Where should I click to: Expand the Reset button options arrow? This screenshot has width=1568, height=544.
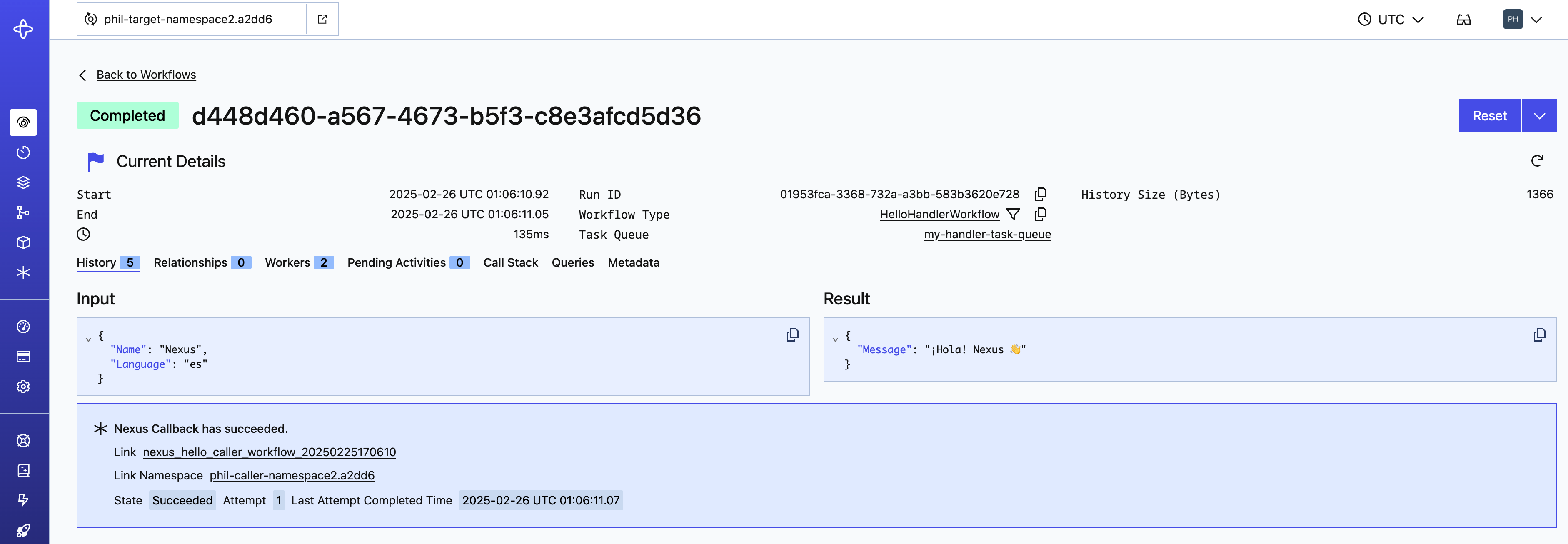pos(1539,116)
